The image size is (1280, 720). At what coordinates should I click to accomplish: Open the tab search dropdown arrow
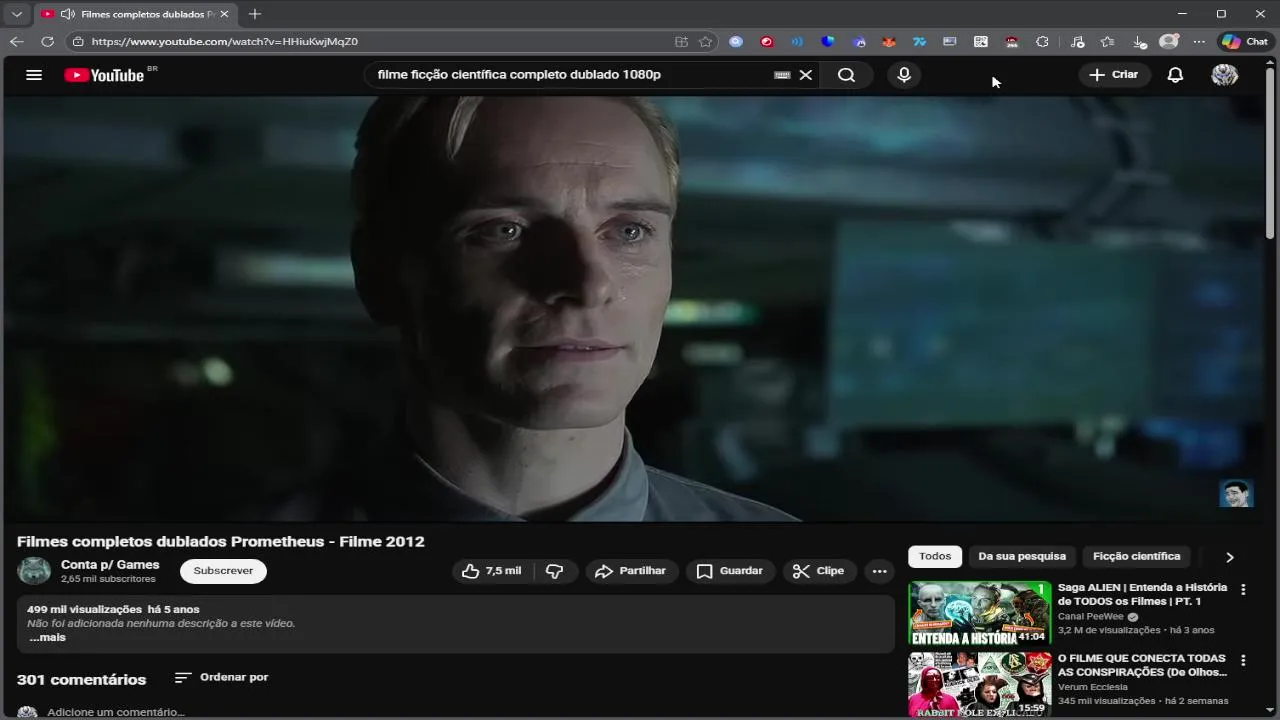16,14
